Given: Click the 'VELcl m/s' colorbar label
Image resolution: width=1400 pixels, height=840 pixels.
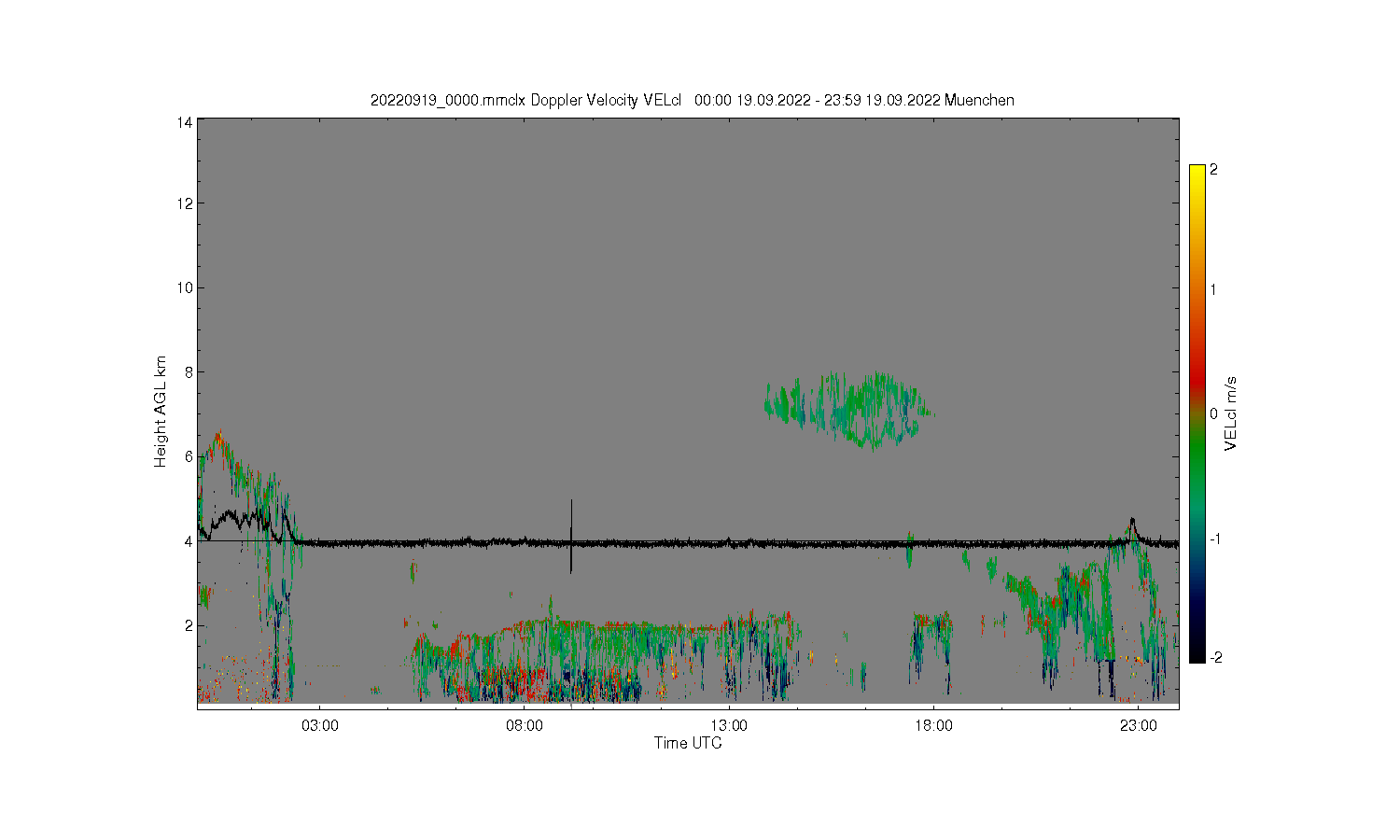Looking at the screenshot, I should point(1232,413).
